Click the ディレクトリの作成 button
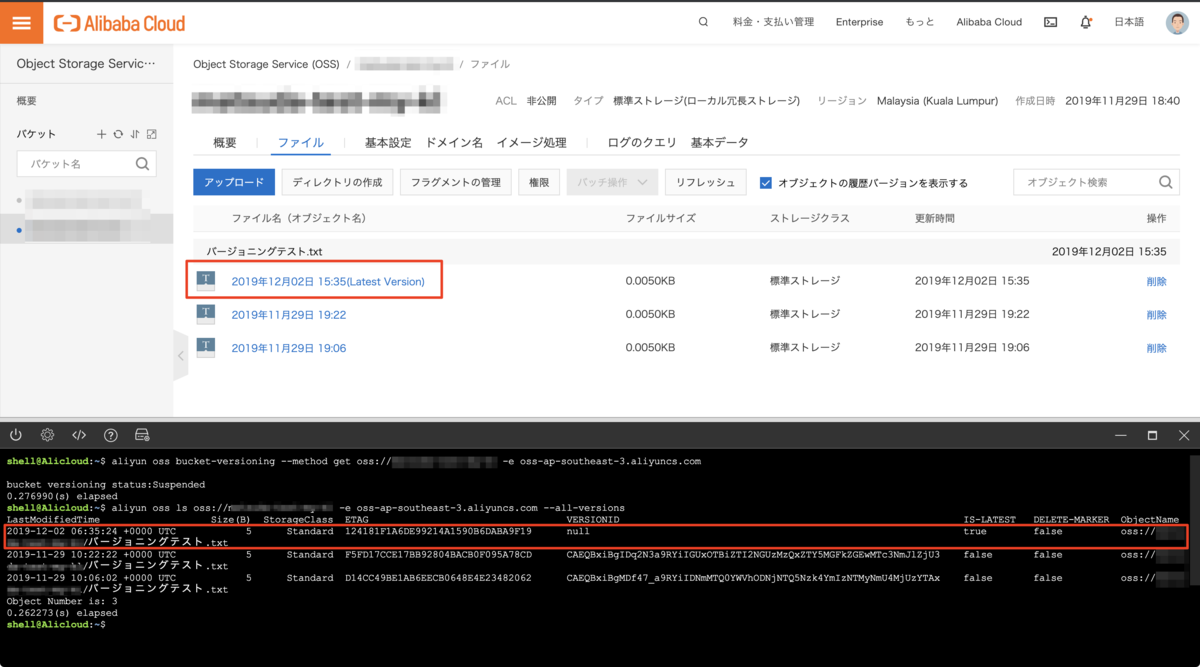 (x=337, y=182)
